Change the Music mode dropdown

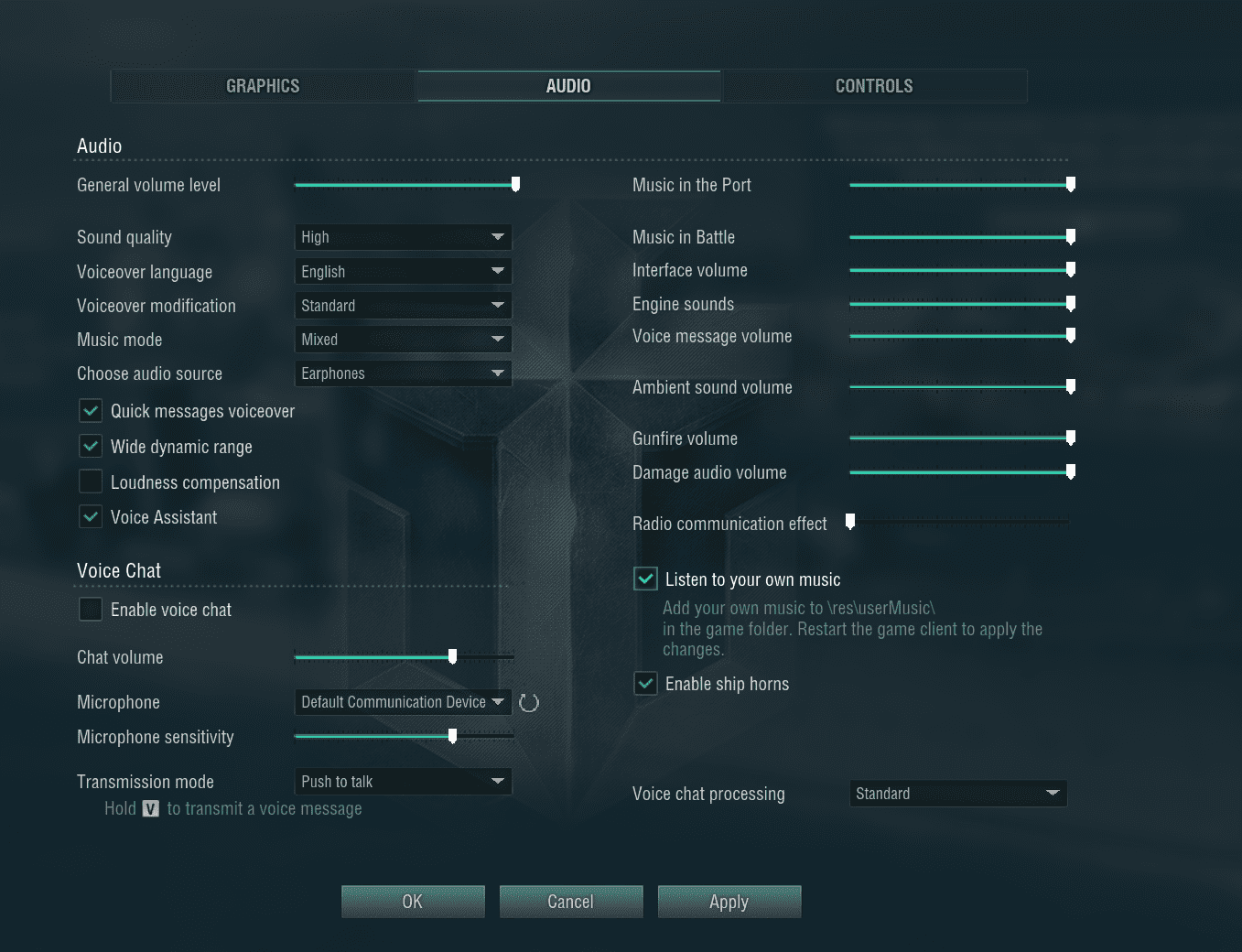[403, 340]
